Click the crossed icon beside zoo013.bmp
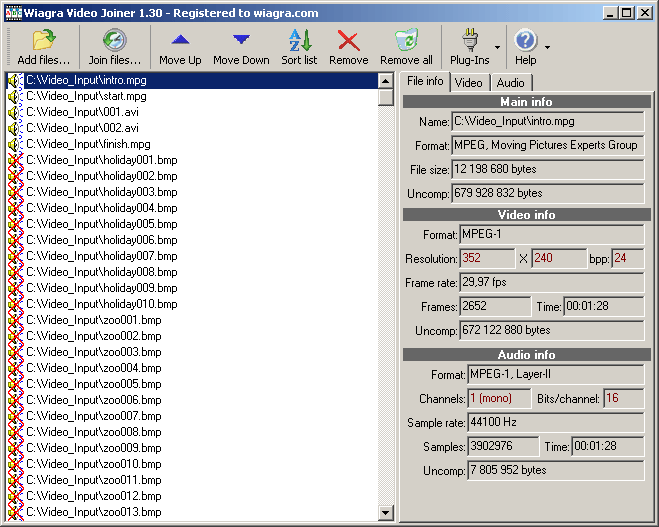Screen dimensions: 659x527 coord(16,512)
